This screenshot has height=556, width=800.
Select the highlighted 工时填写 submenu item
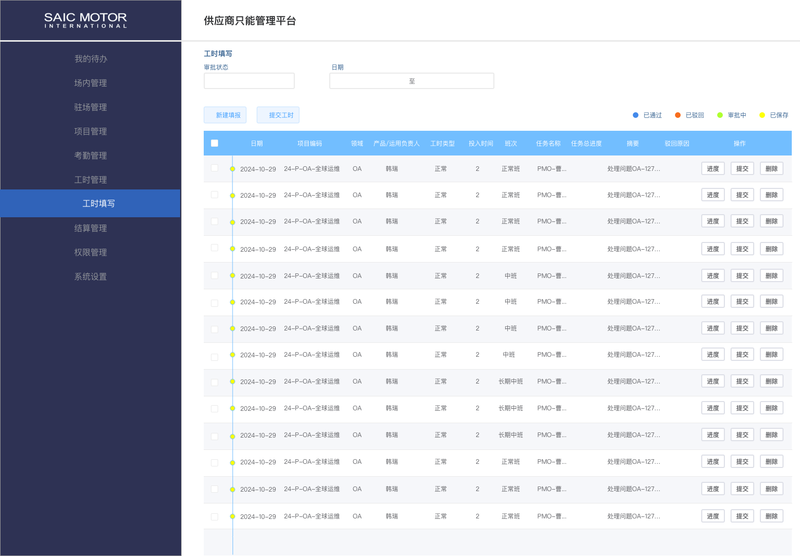[x=90, y=204]
